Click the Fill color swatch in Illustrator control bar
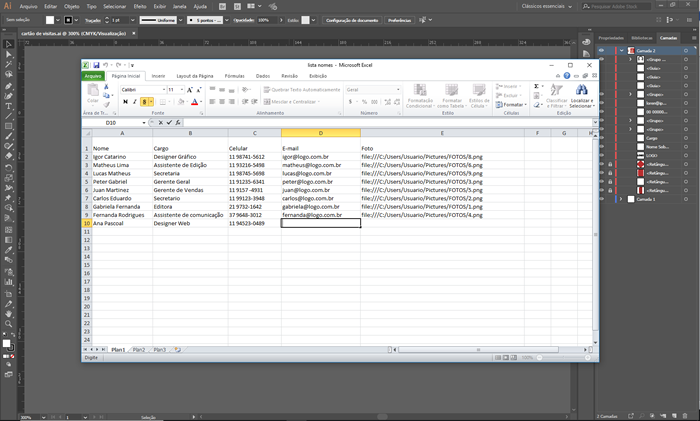The height and width of the screenshot is (421, 700). [x=50, y=20]
